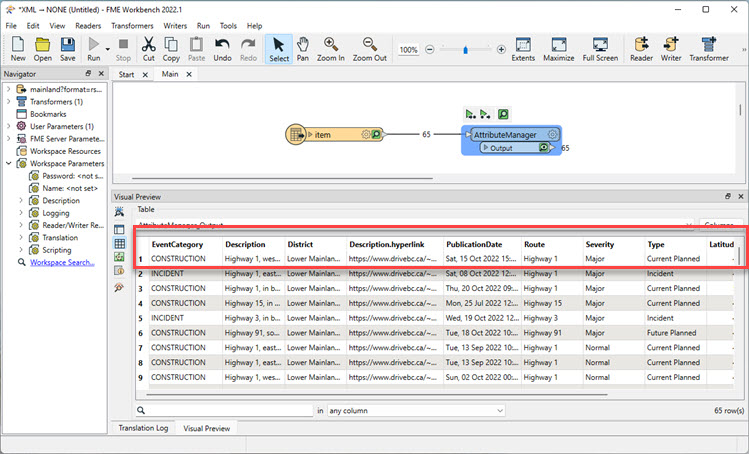Click the Copy toolbar icon
Screen dimensions: 749x454
(171, 49)
